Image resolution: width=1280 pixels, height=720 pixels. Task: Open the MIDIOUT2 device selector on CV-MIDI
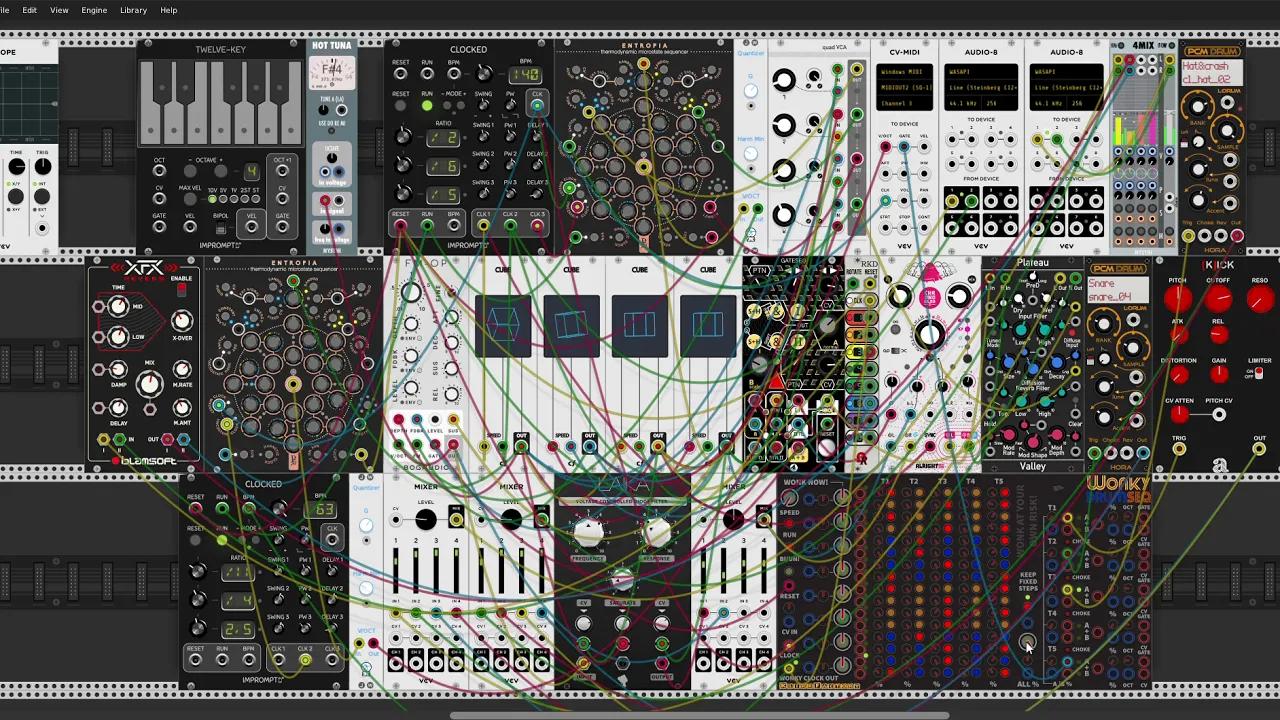click(x=905, y=88)
